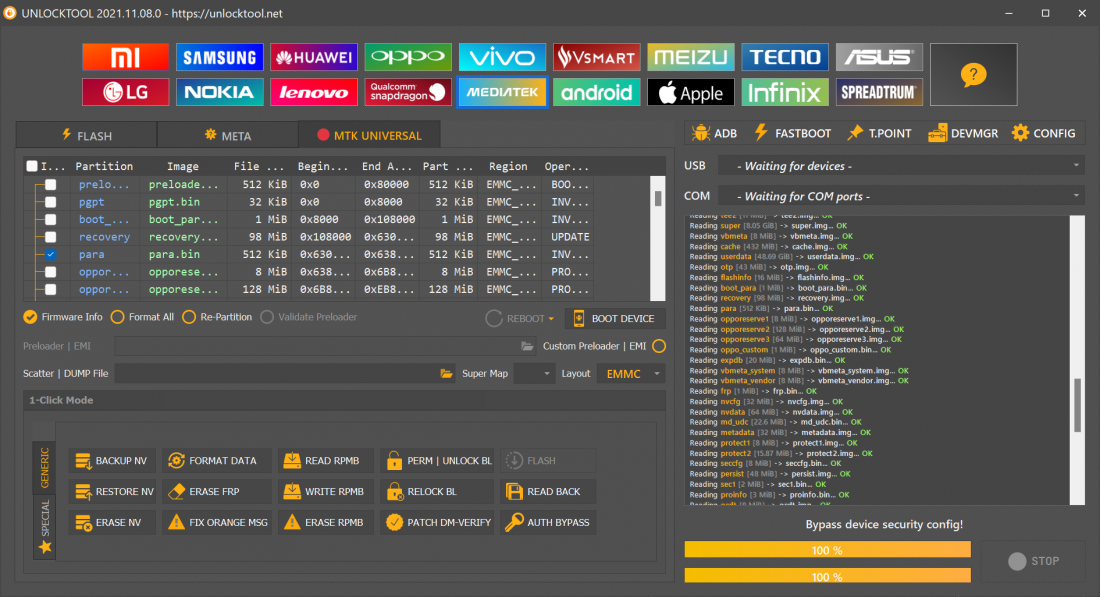
Task: Click the log panel scrollbar thumb
Action: coord(1078,405)
